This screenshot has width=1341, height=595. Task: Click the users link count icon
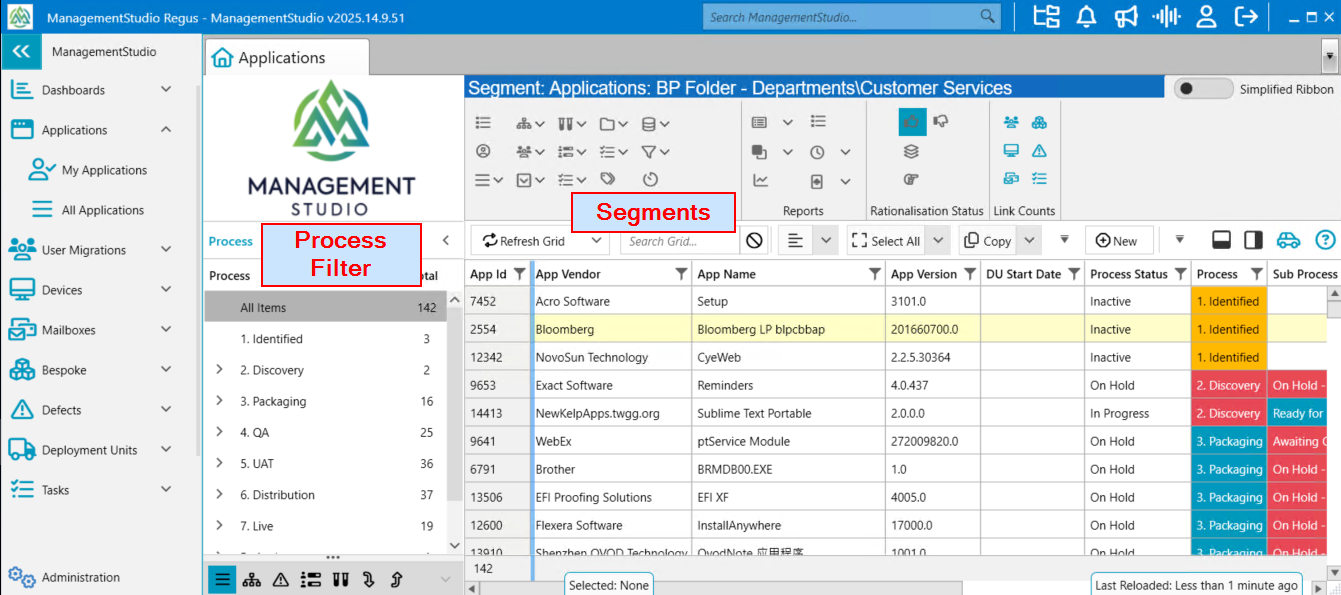click(x=1011, y=122)
